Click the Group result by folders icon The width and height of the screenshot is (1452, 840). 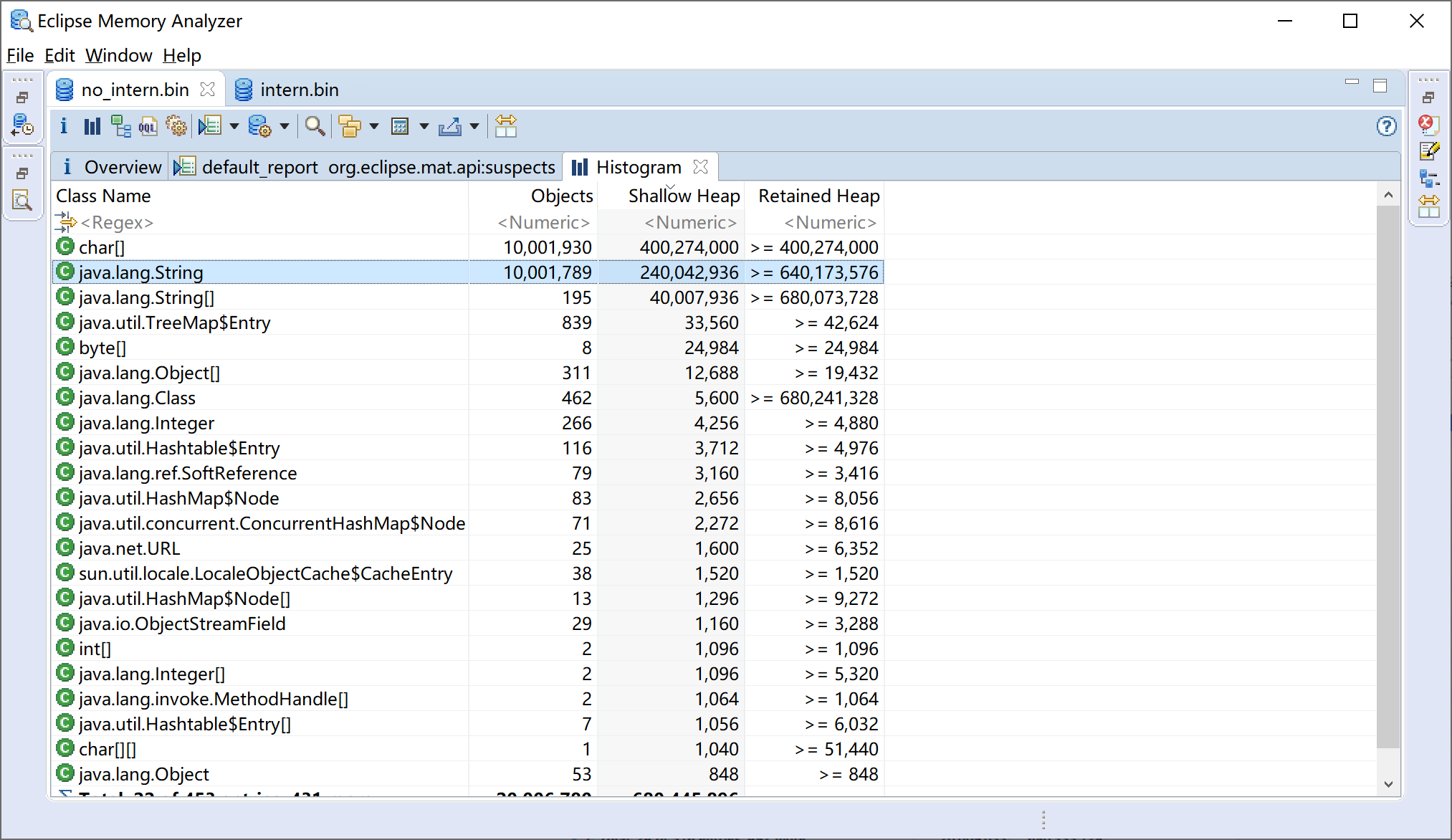pos(350,127)
